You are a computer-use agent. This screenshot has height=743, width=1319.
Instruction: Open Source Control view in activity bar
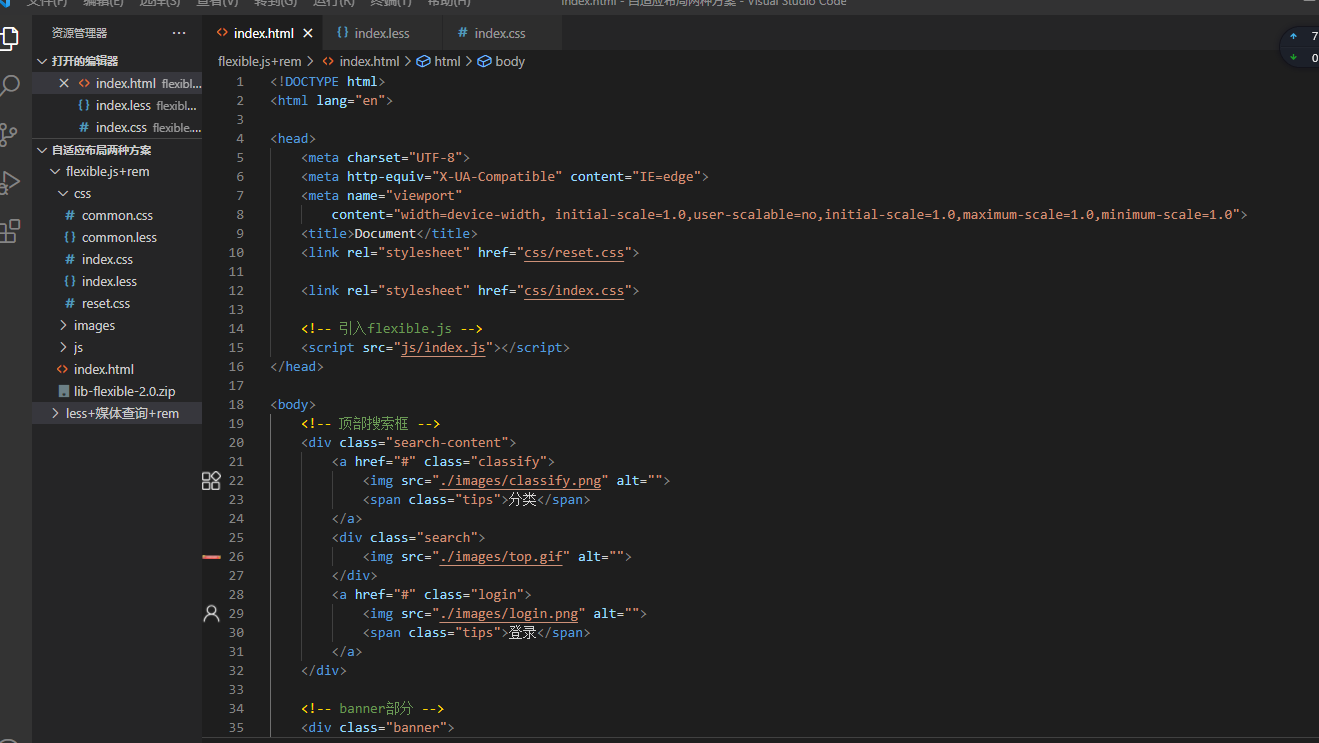pos(9,134)
